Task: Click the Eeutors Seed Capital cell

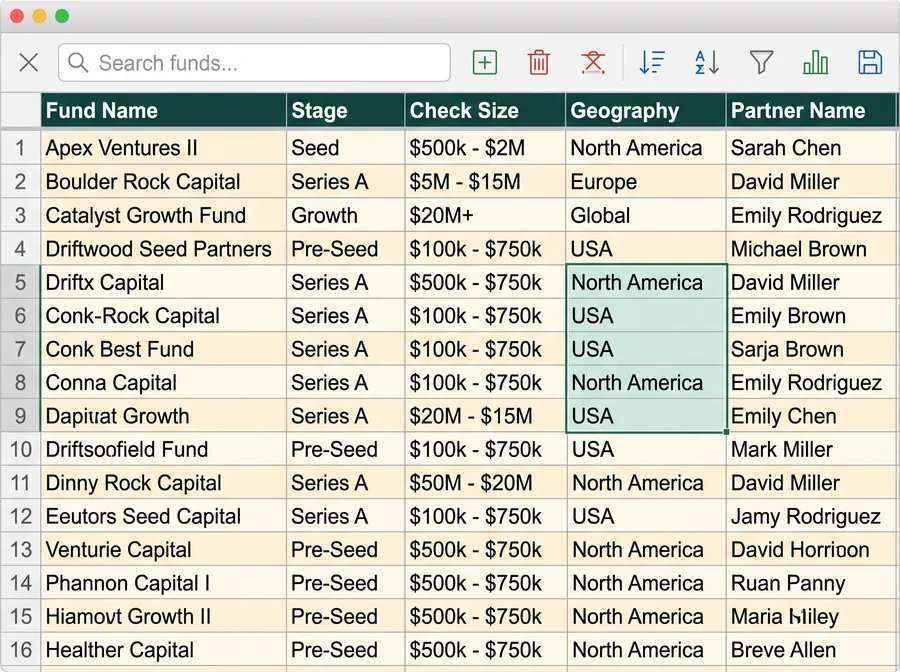Action: (x=164, y=516)
